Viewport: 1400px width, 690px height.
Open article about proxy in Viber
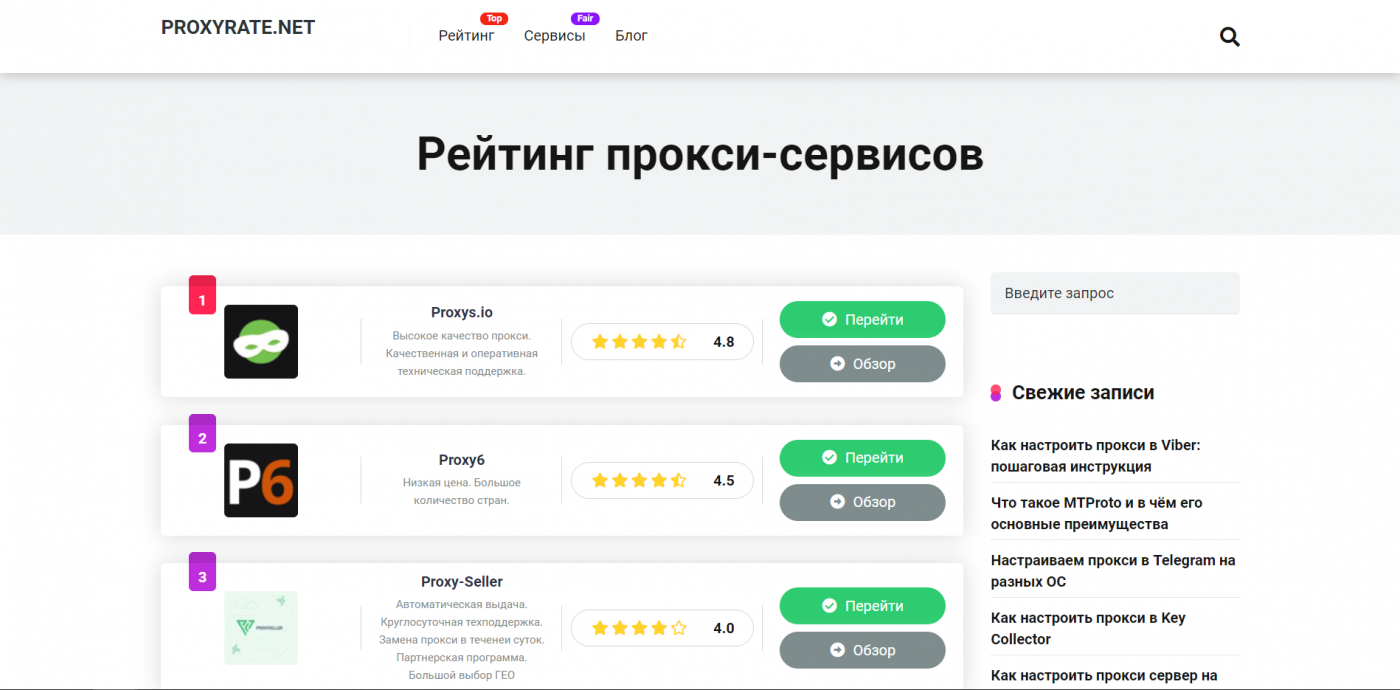[x=1095, y=456]
